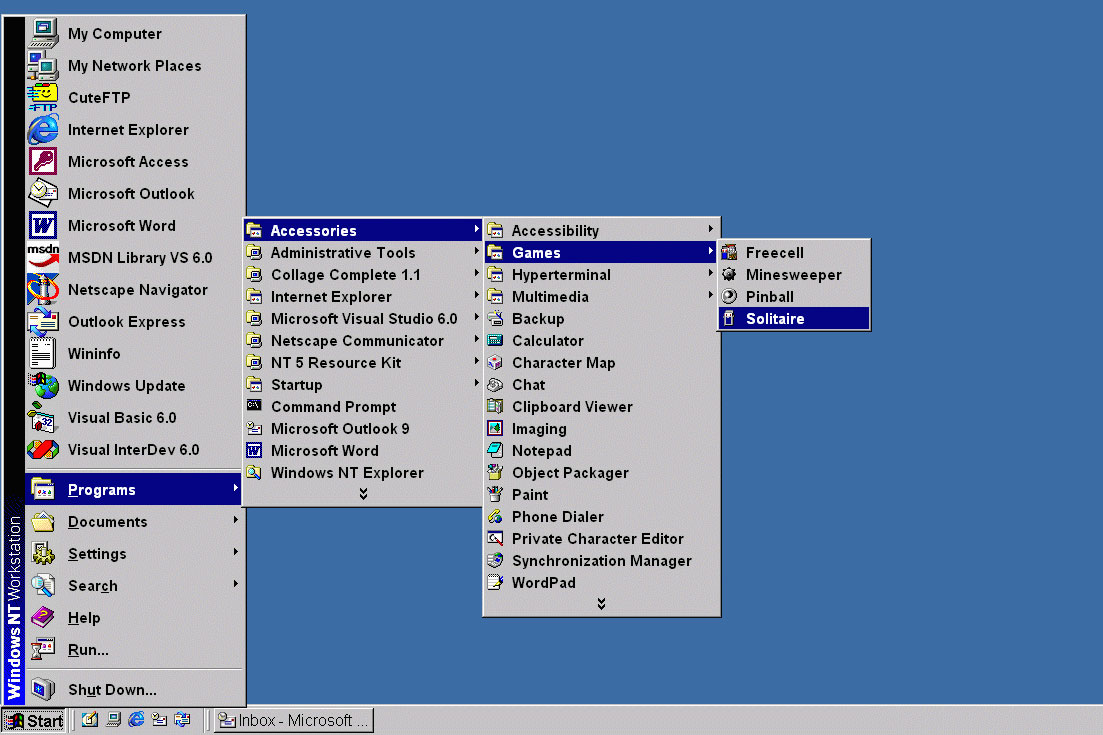
Task: Click the Command Prompt icon
Action: (254, 406)
